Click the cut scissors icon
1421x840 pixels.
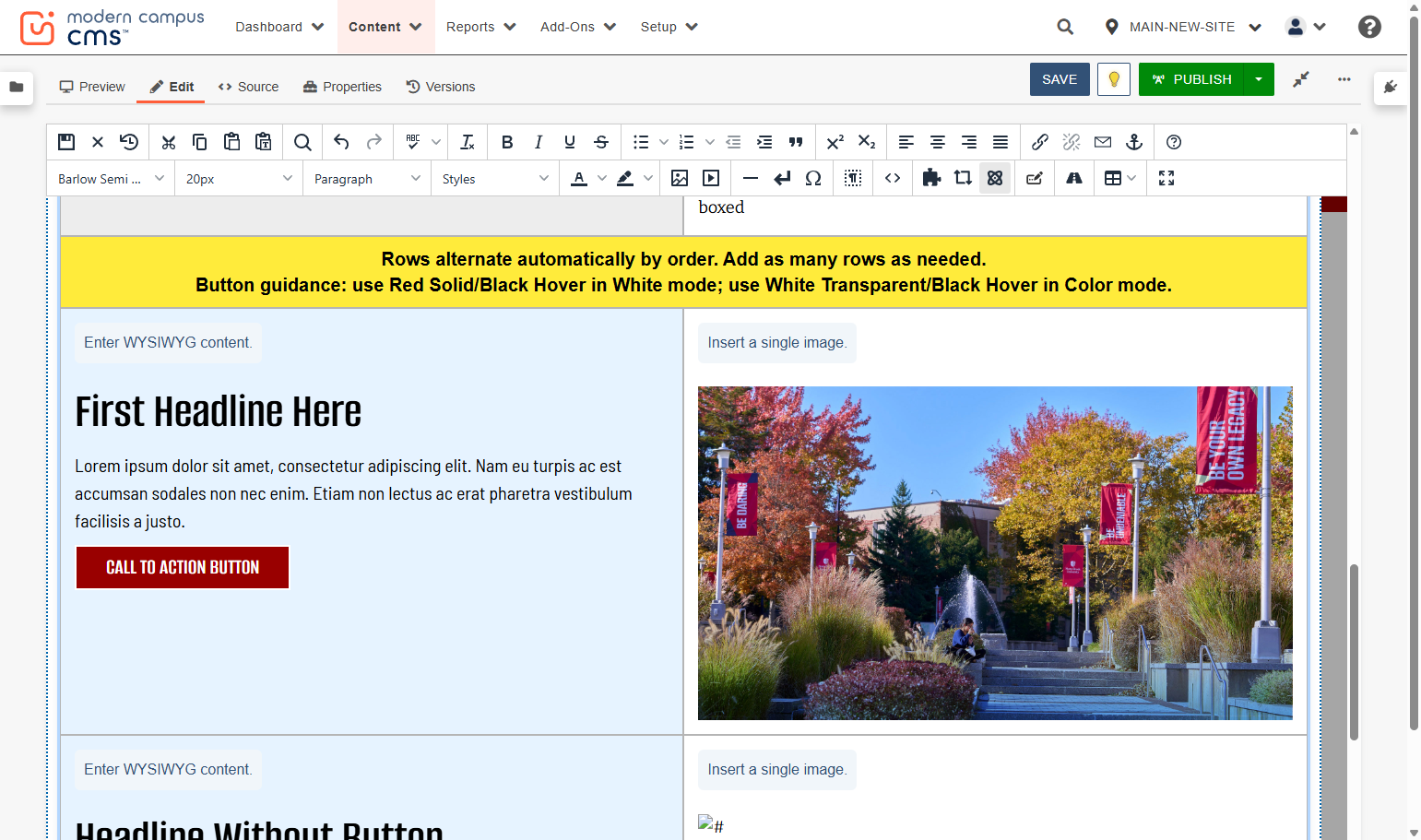(168, 142)
